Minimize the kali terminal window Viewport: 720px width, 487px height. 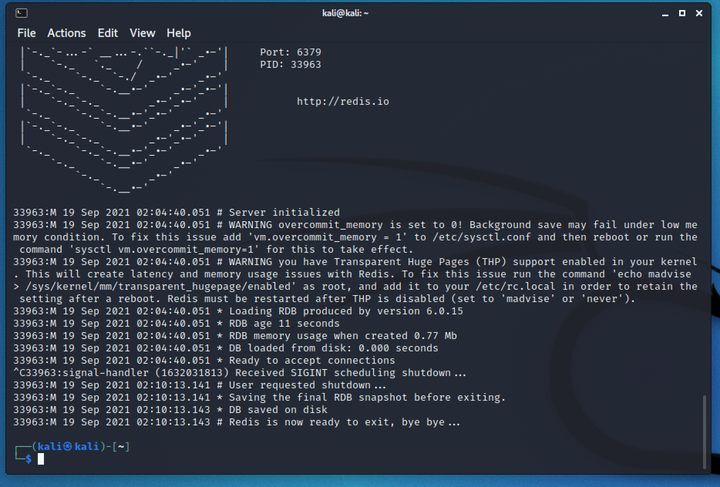click(x=665, y=14)
